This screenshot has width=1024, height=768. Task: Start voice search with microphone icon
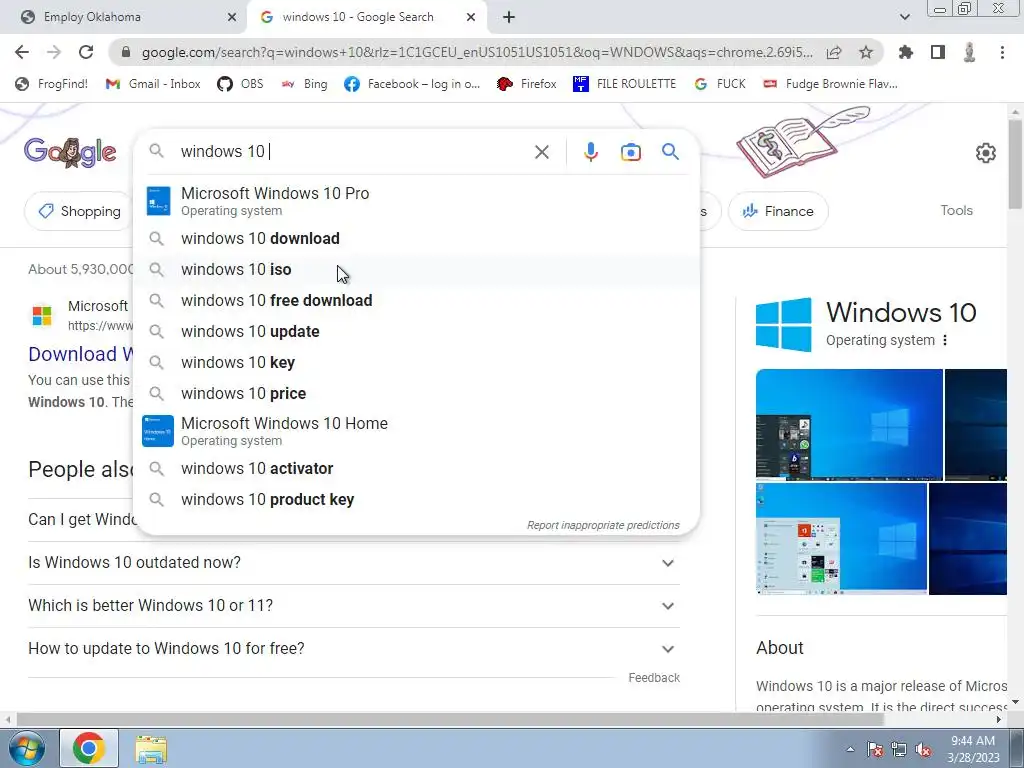[x=590, y=152]
